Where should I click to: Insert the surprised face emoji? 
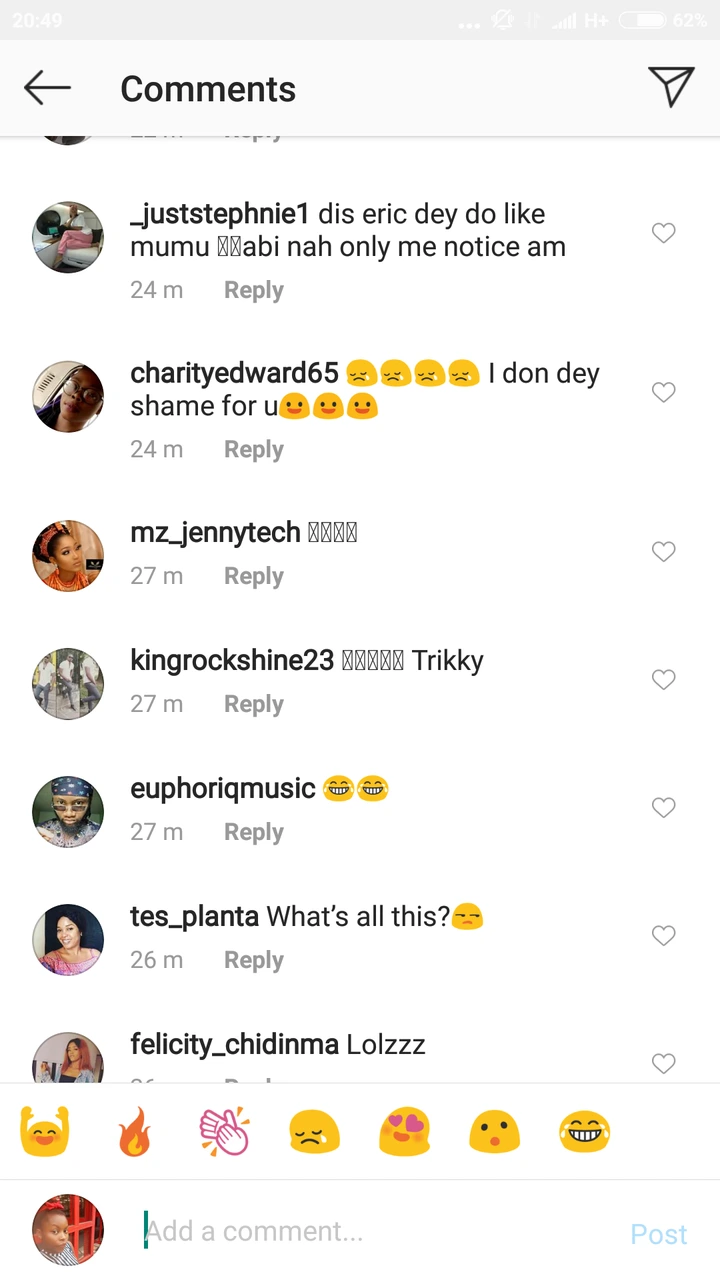point(494,1132)
